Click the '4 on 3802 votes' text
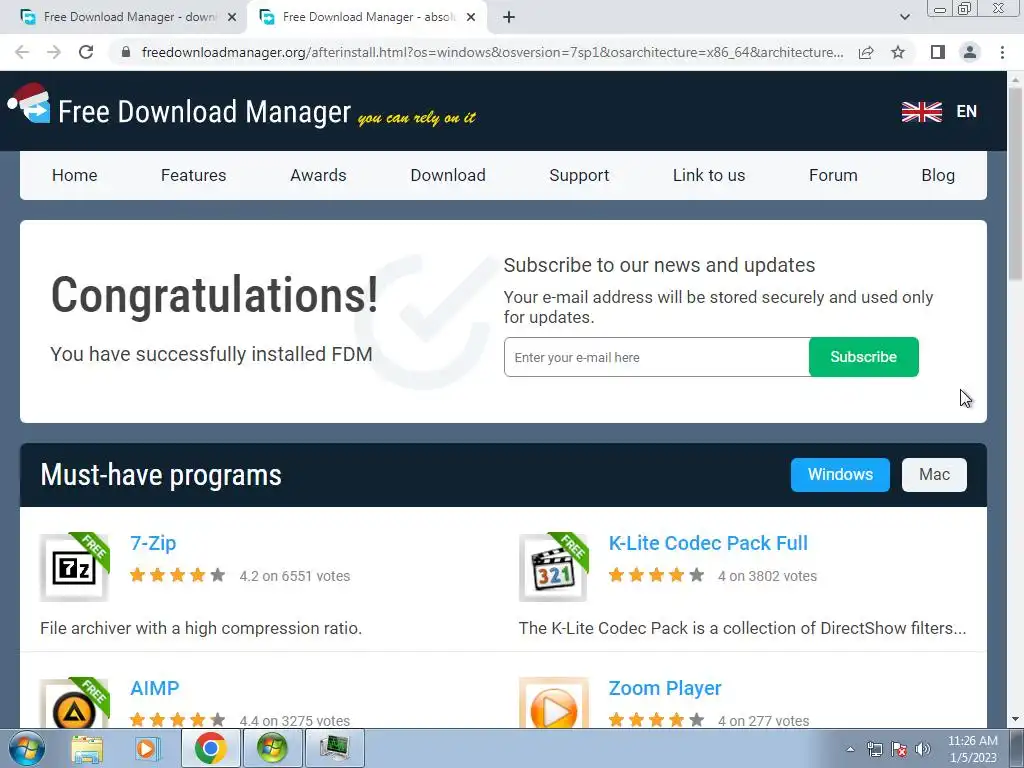Image resolution: width=1024 pixels, height=768 pixels. coord(767,576)
